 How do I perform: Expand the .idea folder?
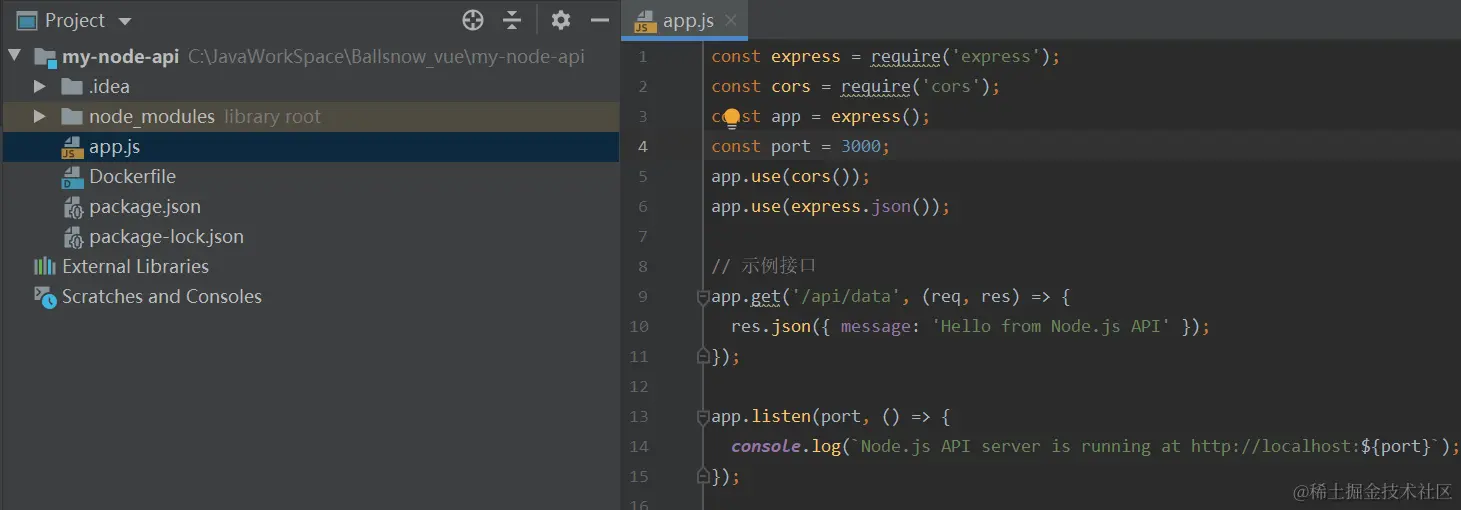pos(40,86)
